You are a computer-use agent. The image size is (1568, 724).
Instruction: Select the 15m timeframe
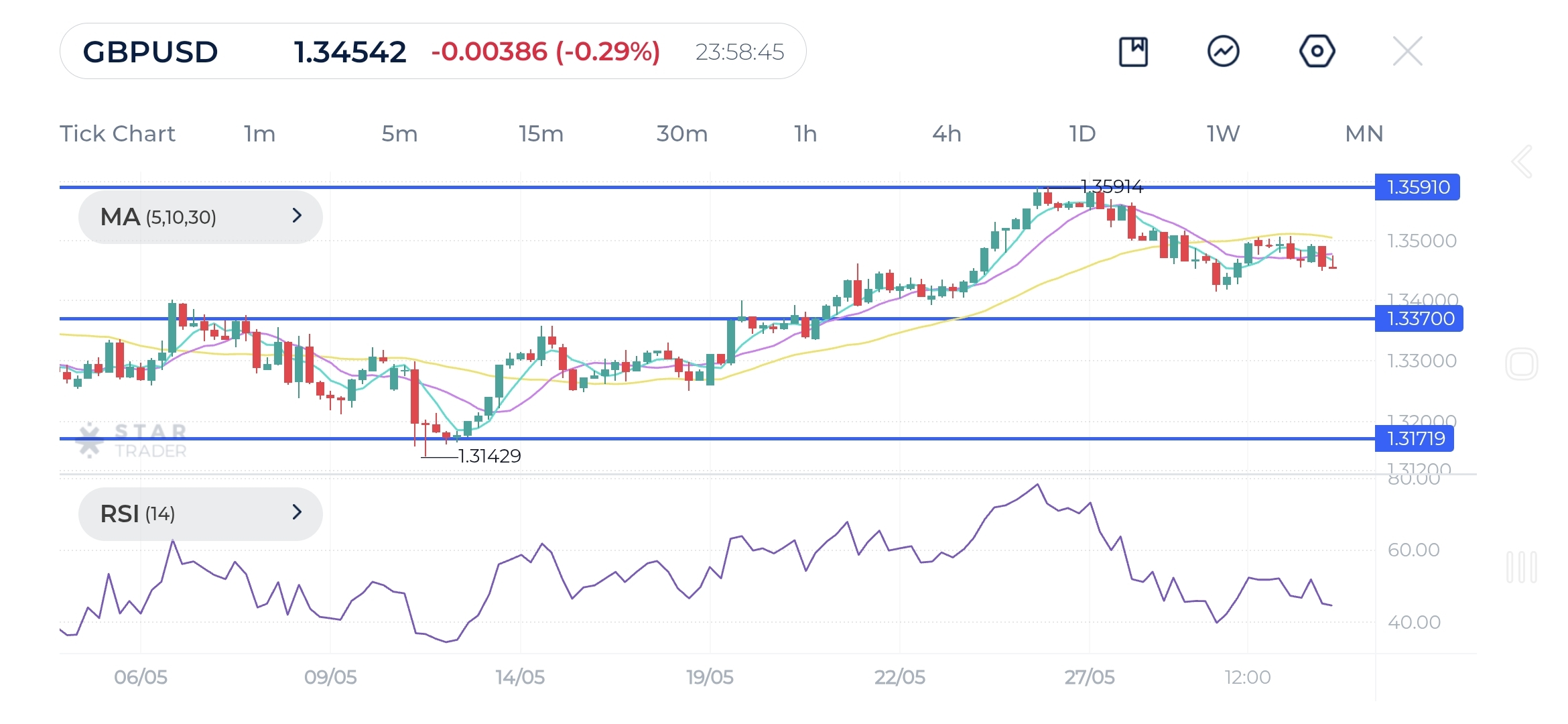pos(541,133)
